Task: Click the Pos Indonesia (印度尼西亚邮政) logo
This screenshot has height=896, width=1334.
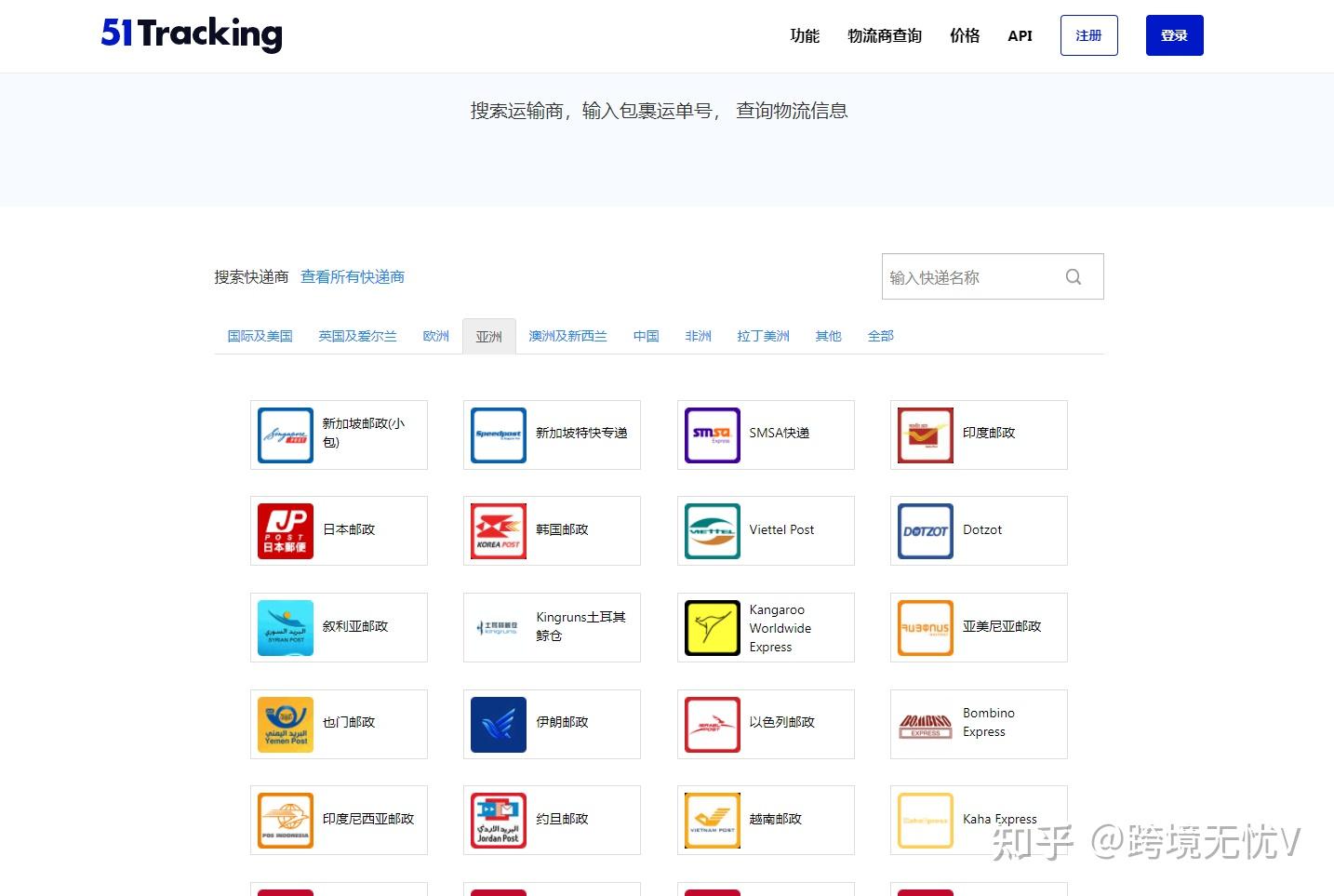Action: click(x=286, y=821)
